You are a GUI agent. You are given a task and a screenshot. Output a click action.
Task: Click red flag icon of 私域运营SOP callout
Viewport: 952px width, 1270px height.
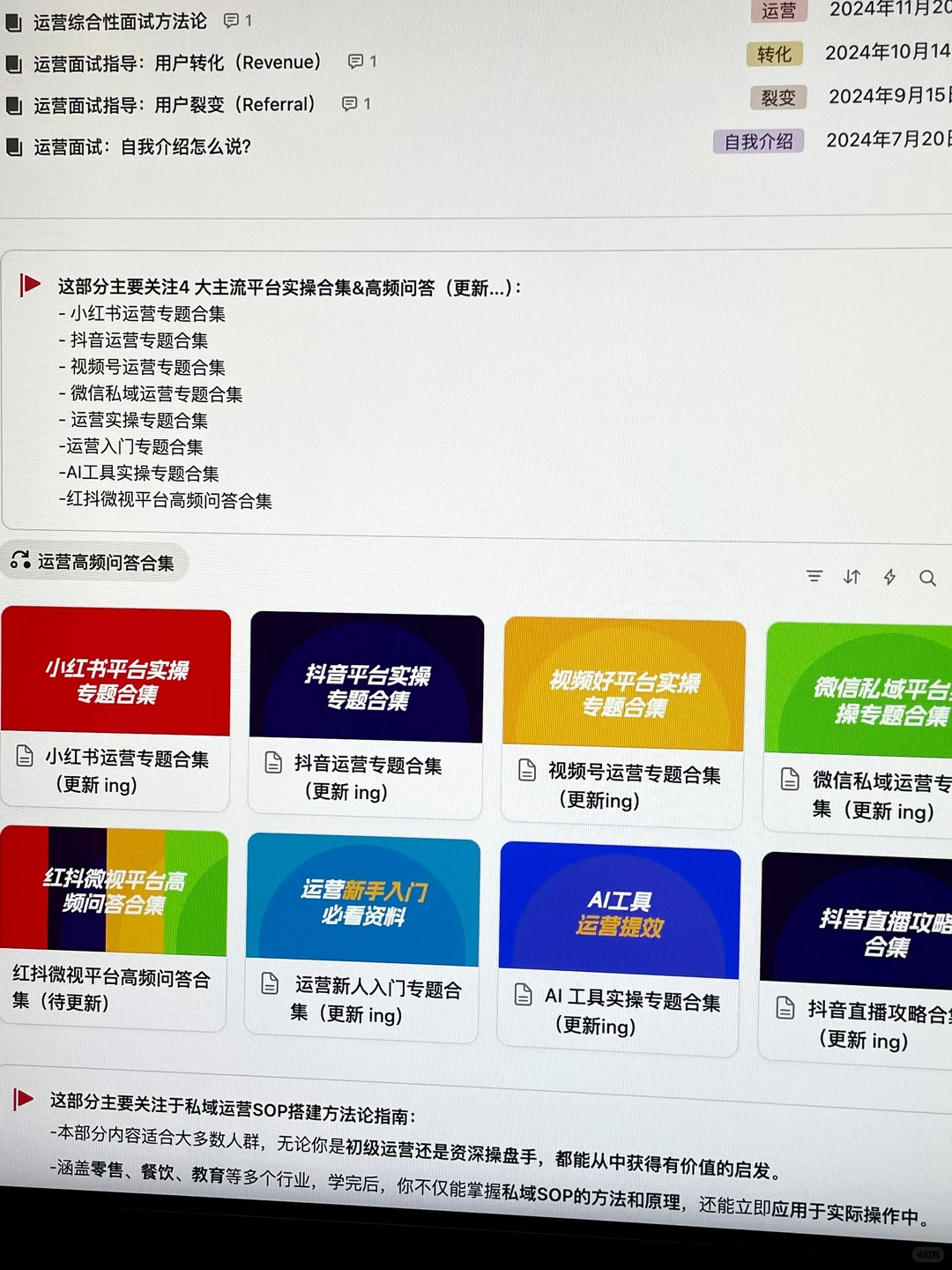tap(23, 1099)
